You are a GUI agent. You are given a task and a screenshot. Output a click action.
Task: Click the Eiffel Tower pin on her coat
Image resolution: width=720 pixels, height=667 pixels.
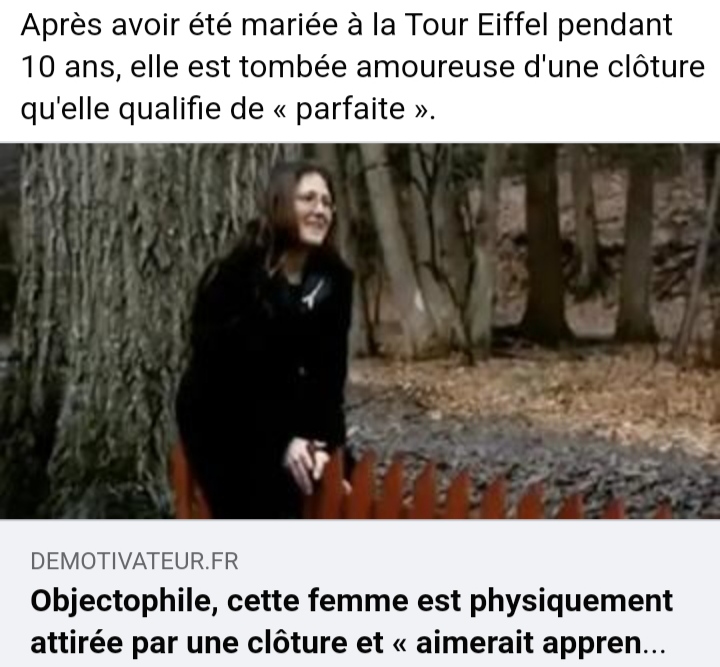(x=313, y=293)
